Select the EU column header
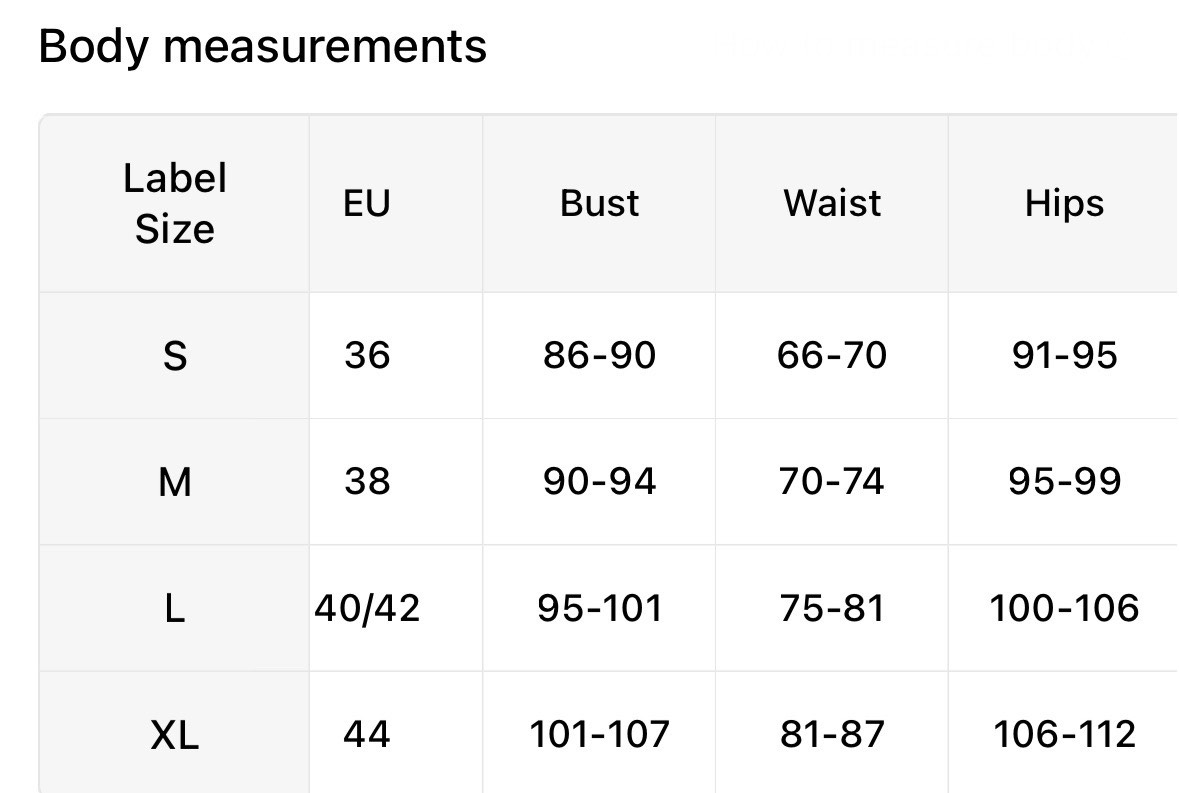 click(367, 204)
